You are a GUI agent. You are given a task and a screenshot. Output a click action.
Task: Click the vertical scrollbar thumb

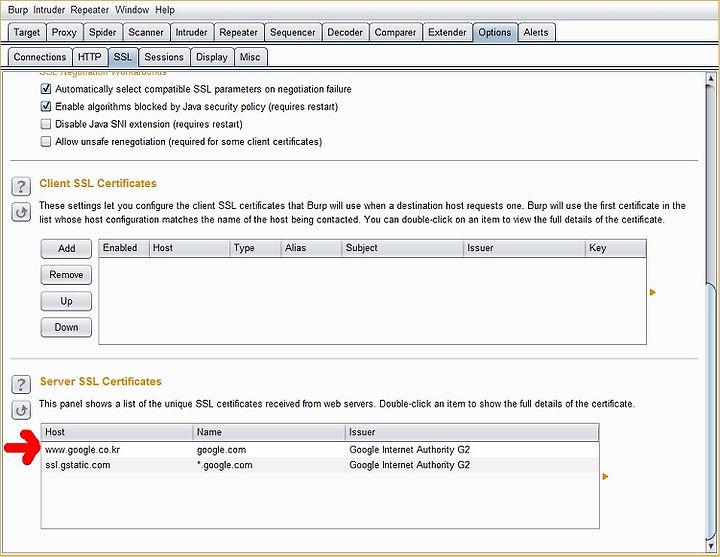pos(710,411)
